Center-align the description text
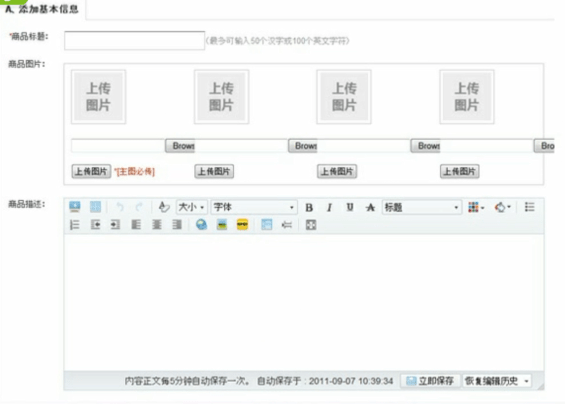The image size is (565, 404). coord(157,225)
